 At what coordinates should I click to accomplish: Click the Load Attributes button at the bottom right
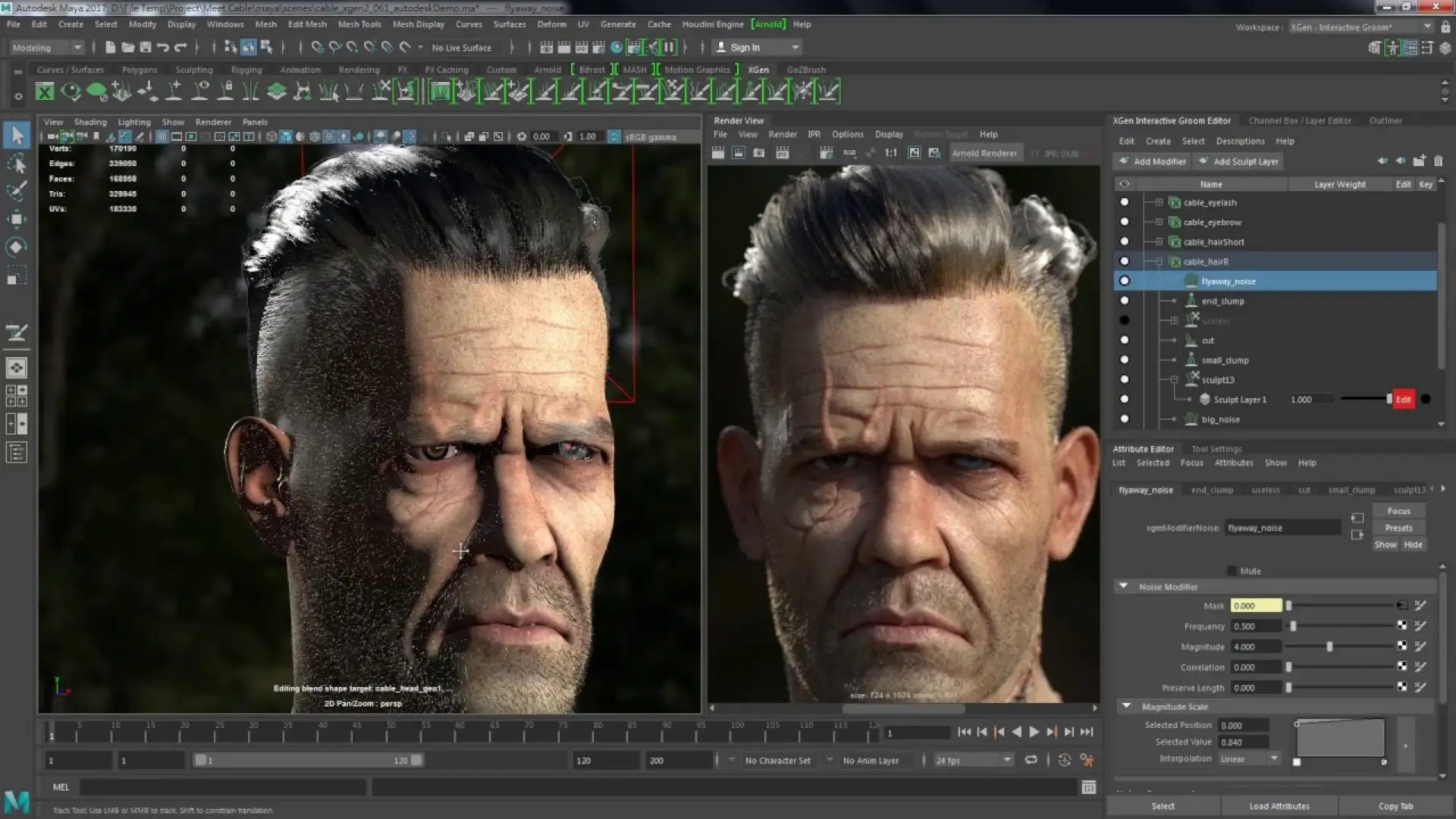[1280, 805]
